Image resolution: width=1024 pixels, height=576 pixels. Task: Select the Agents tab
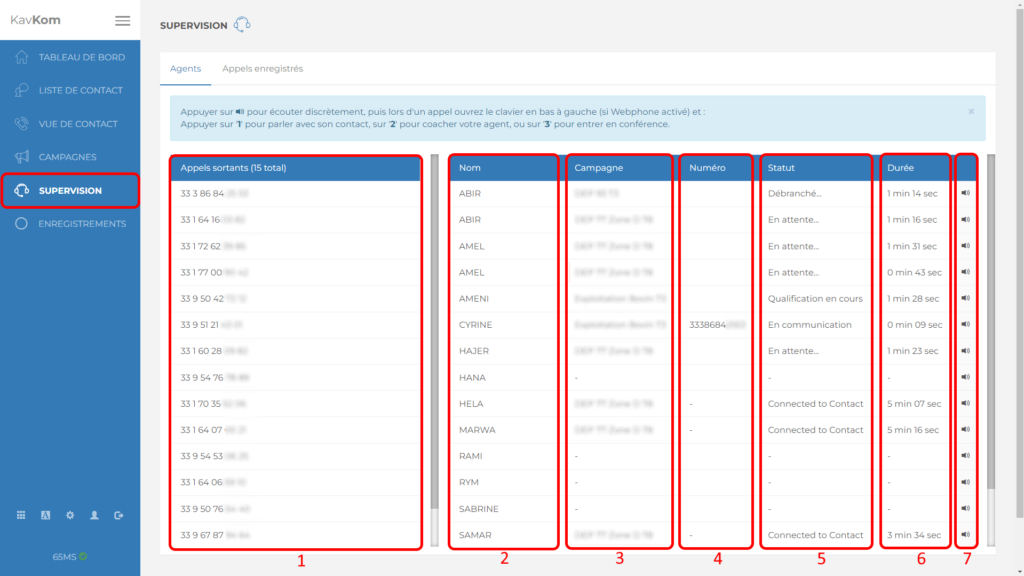point(185,69)
